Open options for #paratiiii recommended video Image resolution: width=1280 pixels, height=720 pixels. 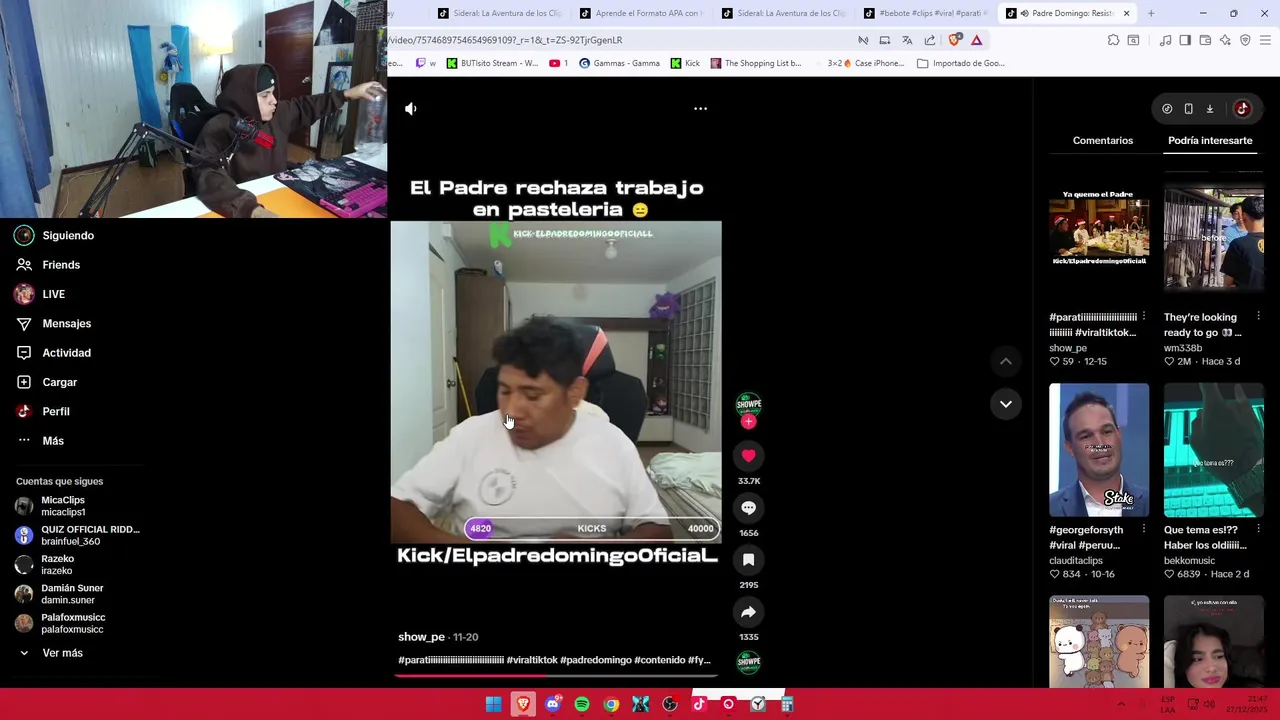point(1144,317)
